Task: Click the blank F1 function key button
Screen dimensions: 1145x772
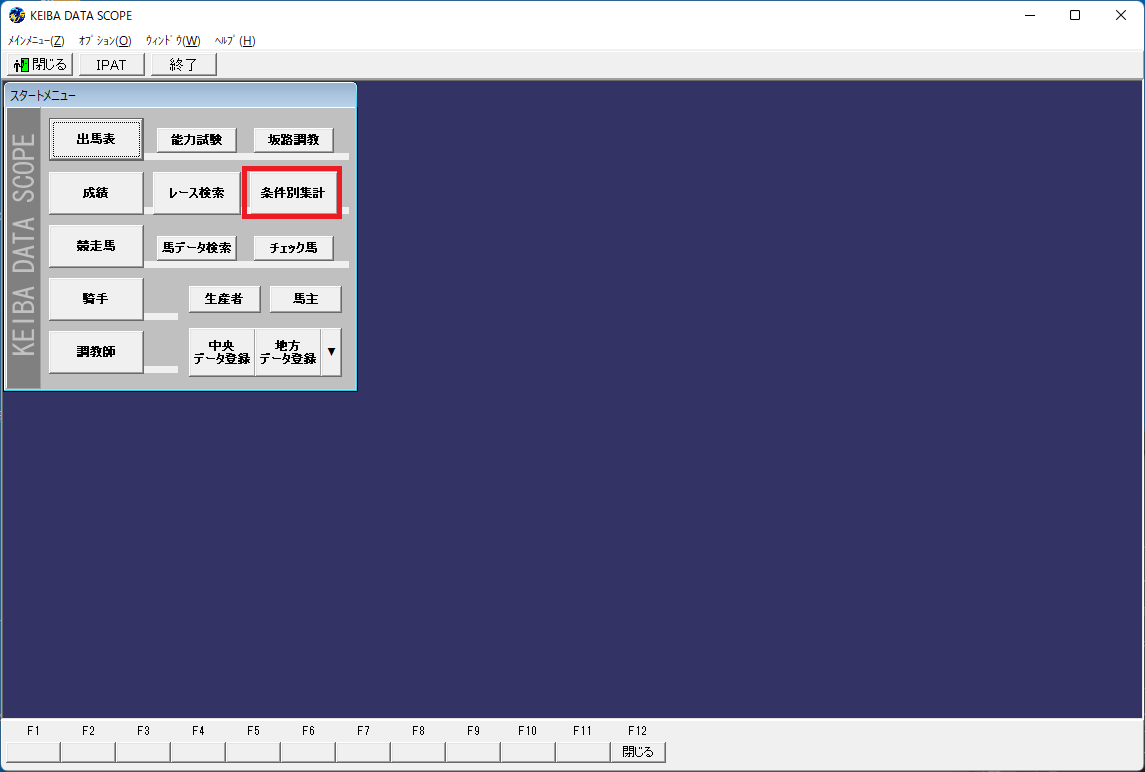Action: pyautogui.click(x=33, y=752)
